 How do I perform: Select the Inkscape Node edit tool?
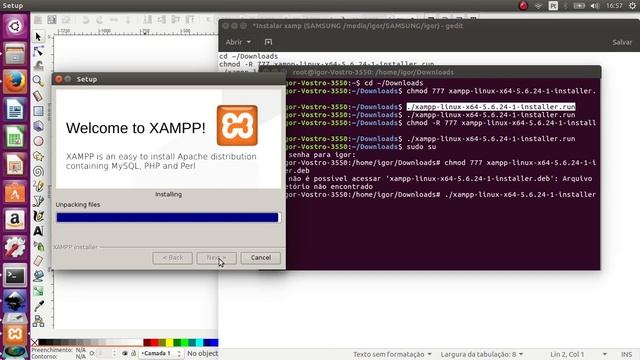point(38,51)
